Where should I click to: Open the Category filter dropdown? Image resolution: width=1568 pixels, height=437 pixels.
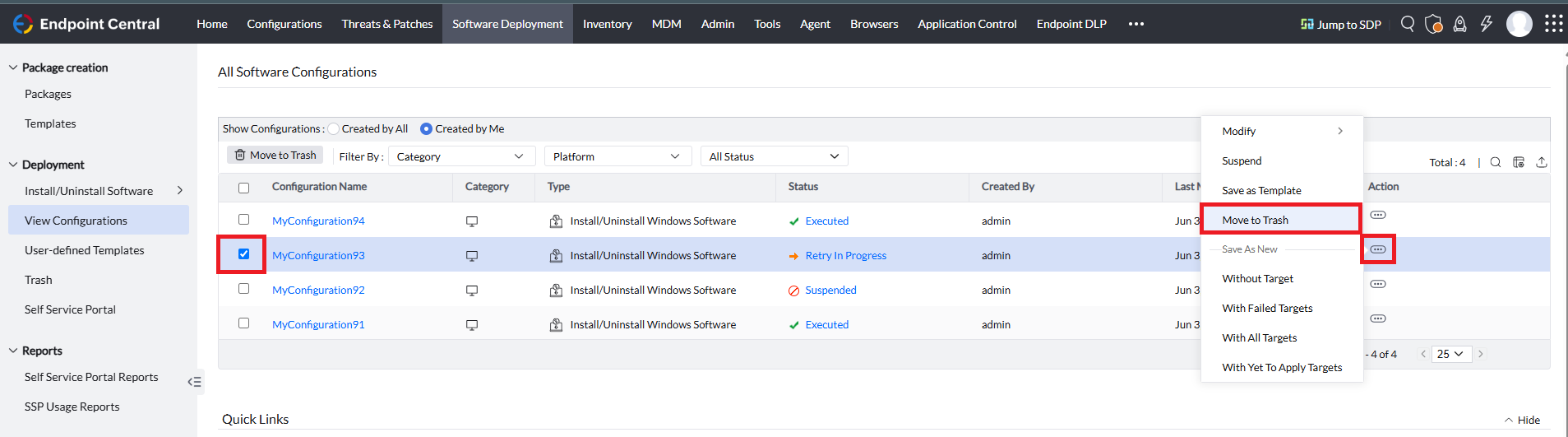pyautogui.click(x=460, y=156)
